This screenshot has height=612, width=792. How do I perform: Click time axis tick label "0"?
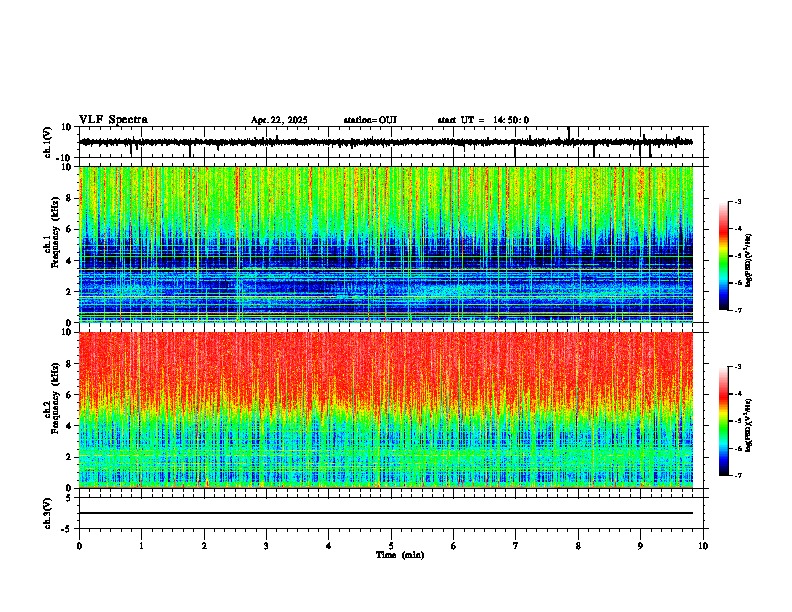(79, 546)
